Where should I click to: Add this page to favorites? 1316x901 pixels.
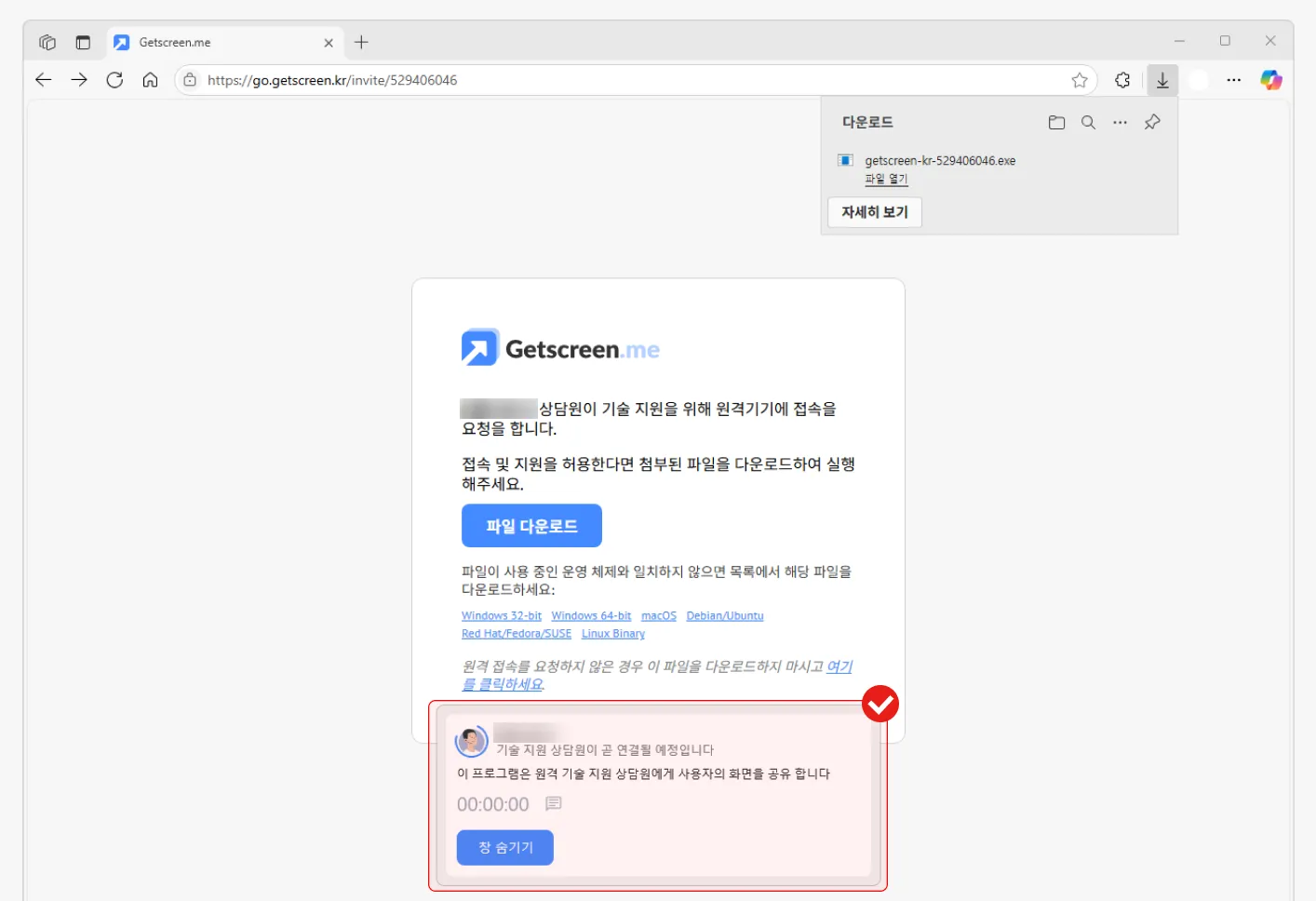click(x=1080, y=80)
